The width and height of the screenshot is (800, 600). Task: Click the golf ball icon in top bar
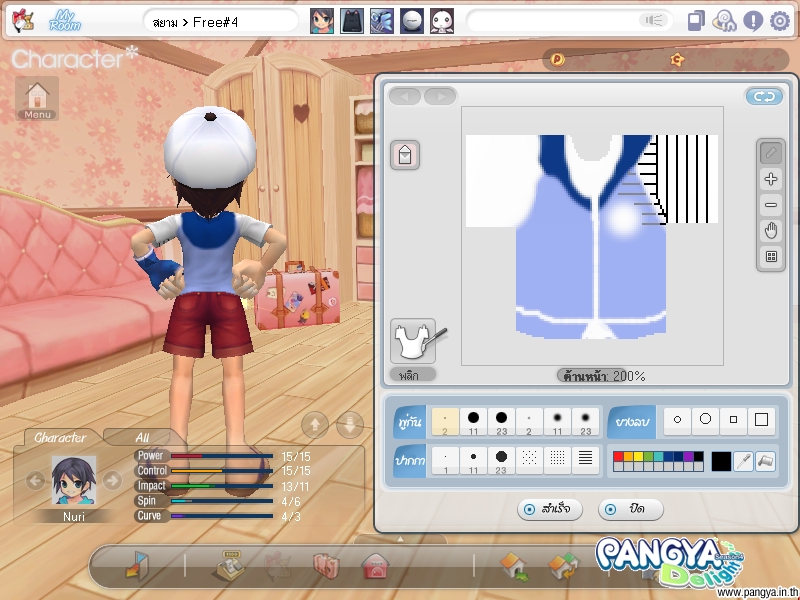pos(412,21)
